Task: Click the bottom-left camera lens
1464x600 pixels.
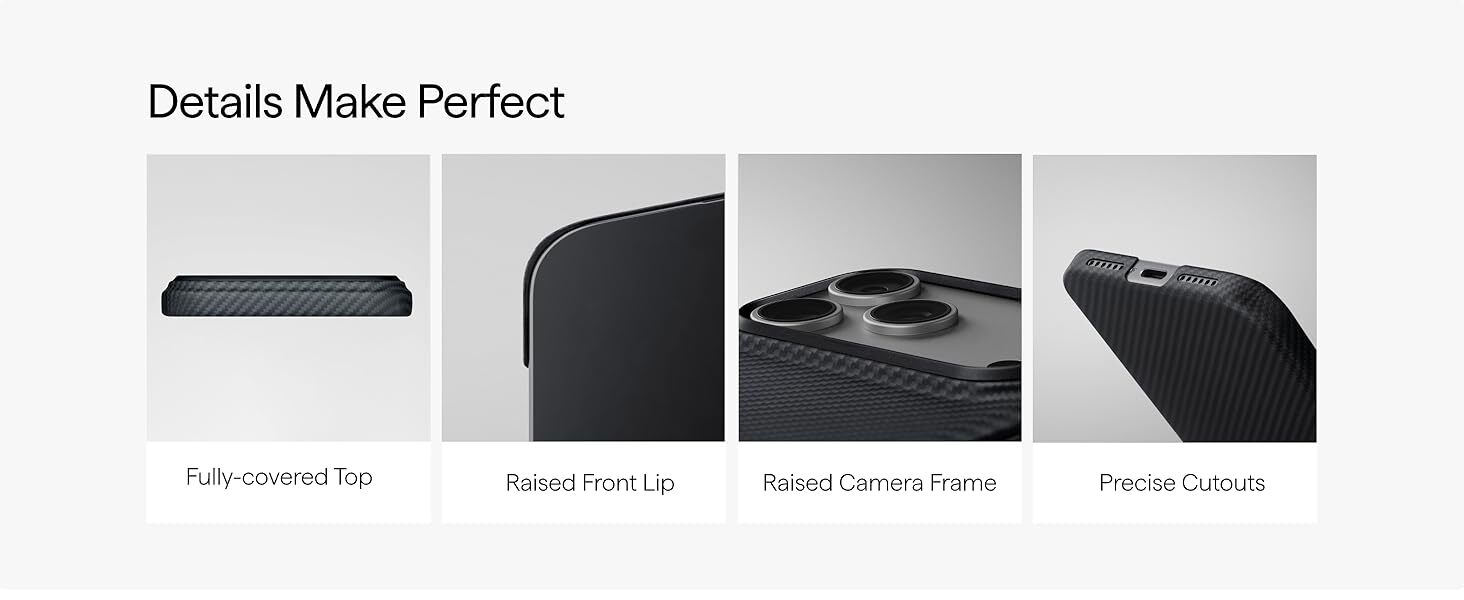Action: 795,313
